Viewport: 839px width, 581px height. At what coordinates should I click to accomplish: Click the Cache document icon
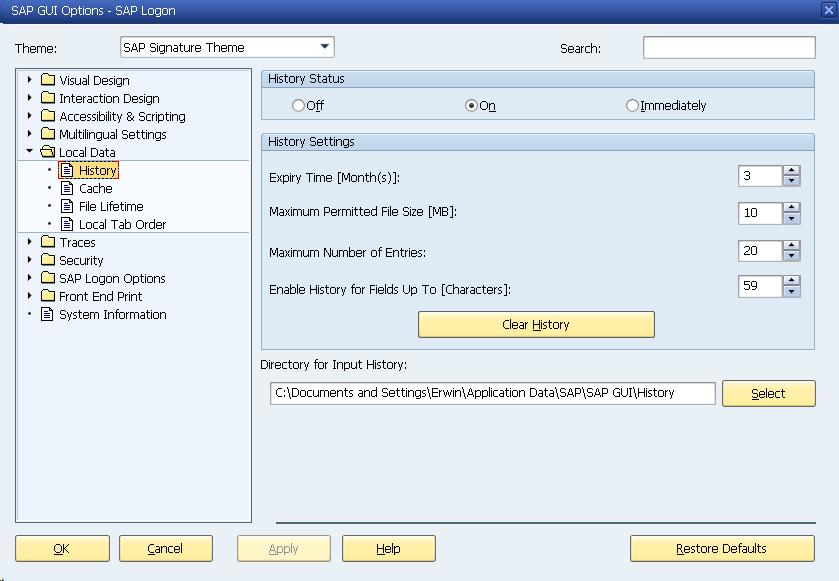pos(67,188)
